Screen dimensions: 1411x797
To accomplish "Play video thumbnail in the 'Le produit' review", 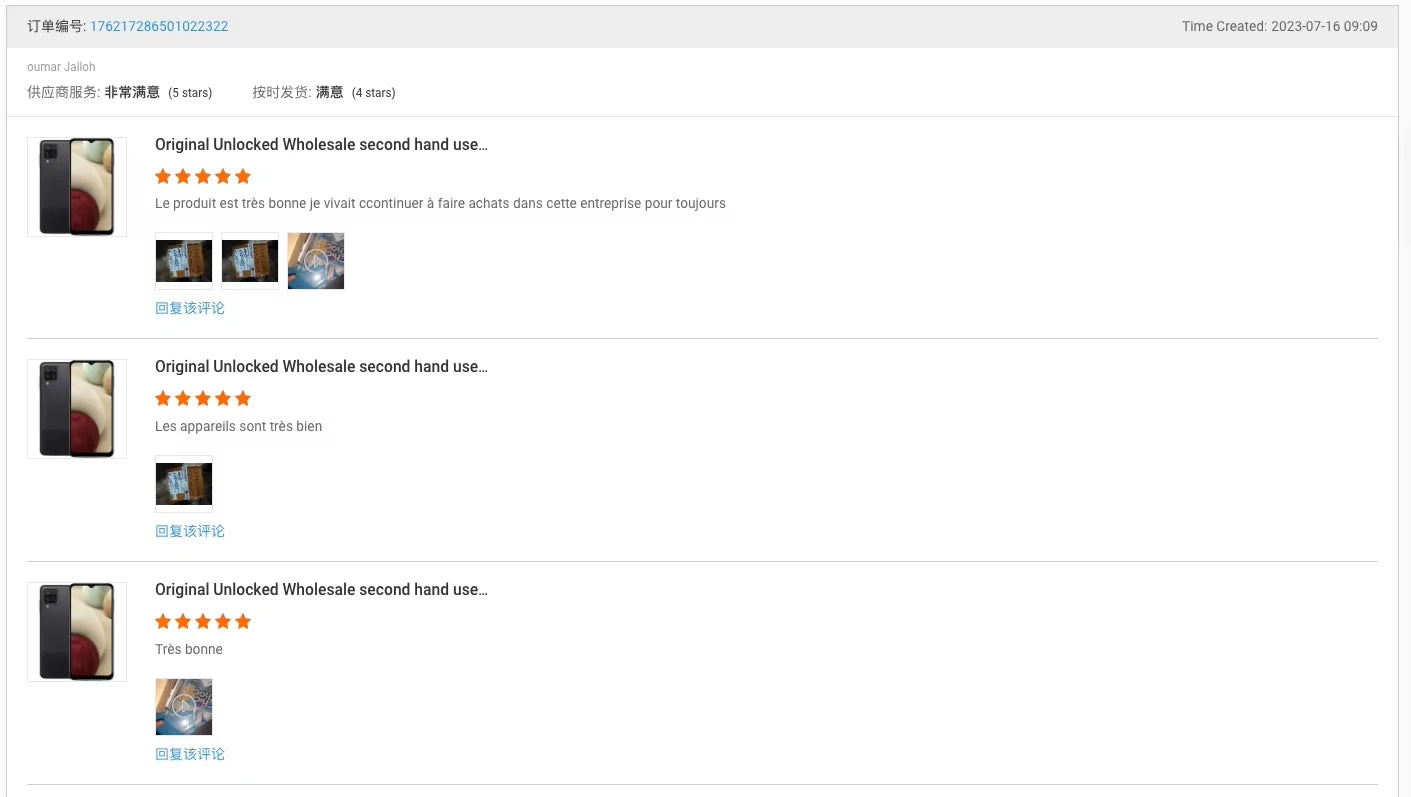I will click(316, 261).
